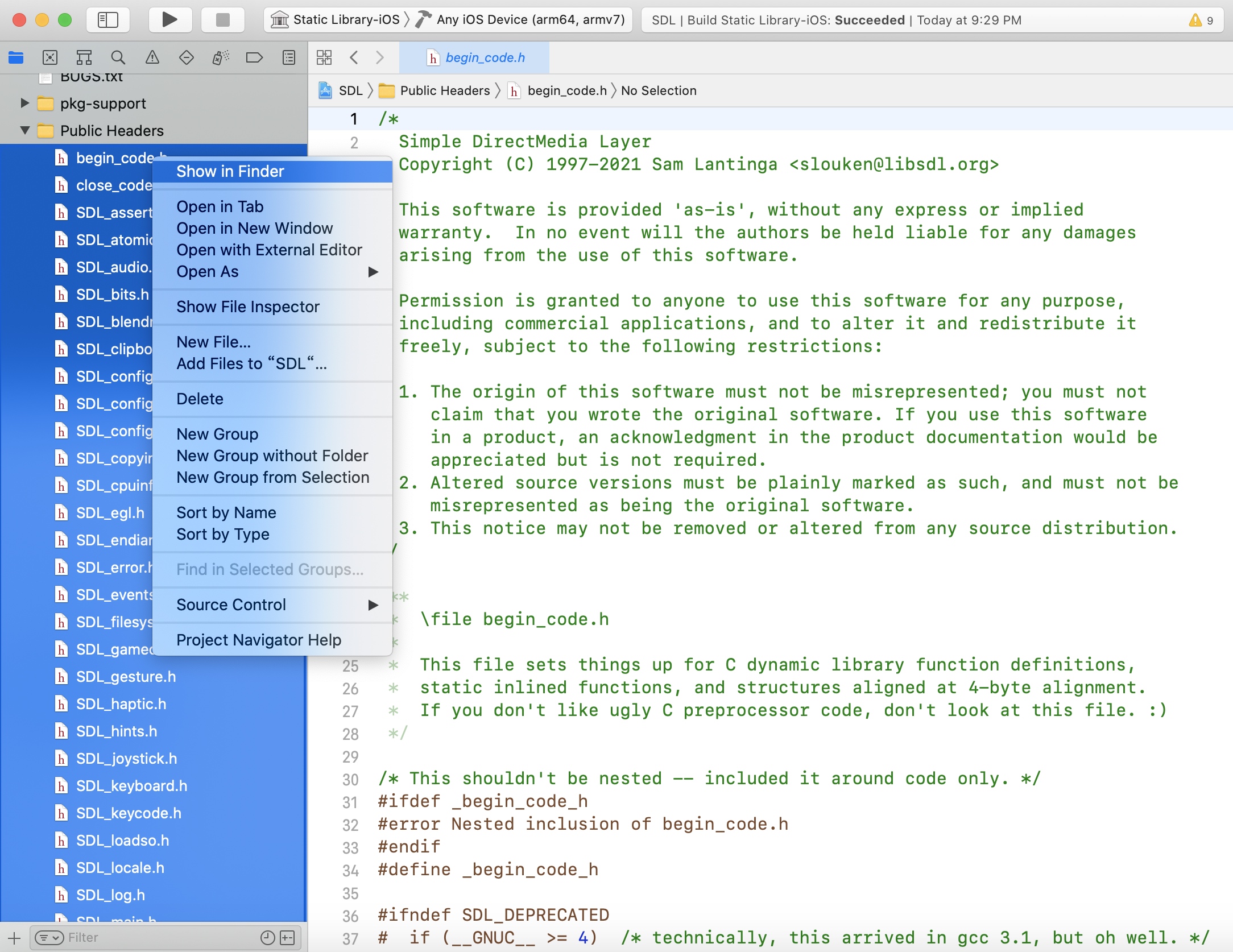Screen dimensions: 1233x952
Task: Toggle the navigator sidebar visibility
Action: [x=107, y=20]
